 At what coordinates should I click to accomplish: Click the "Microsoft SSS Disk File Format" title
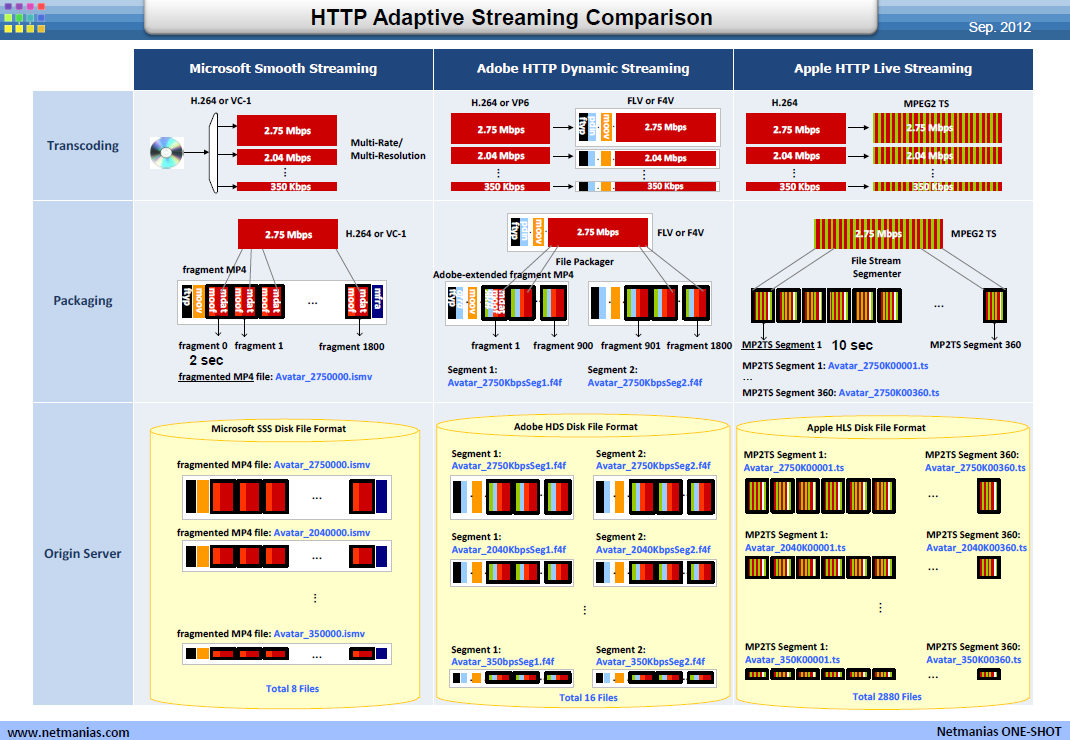click(x=278, y=429)
